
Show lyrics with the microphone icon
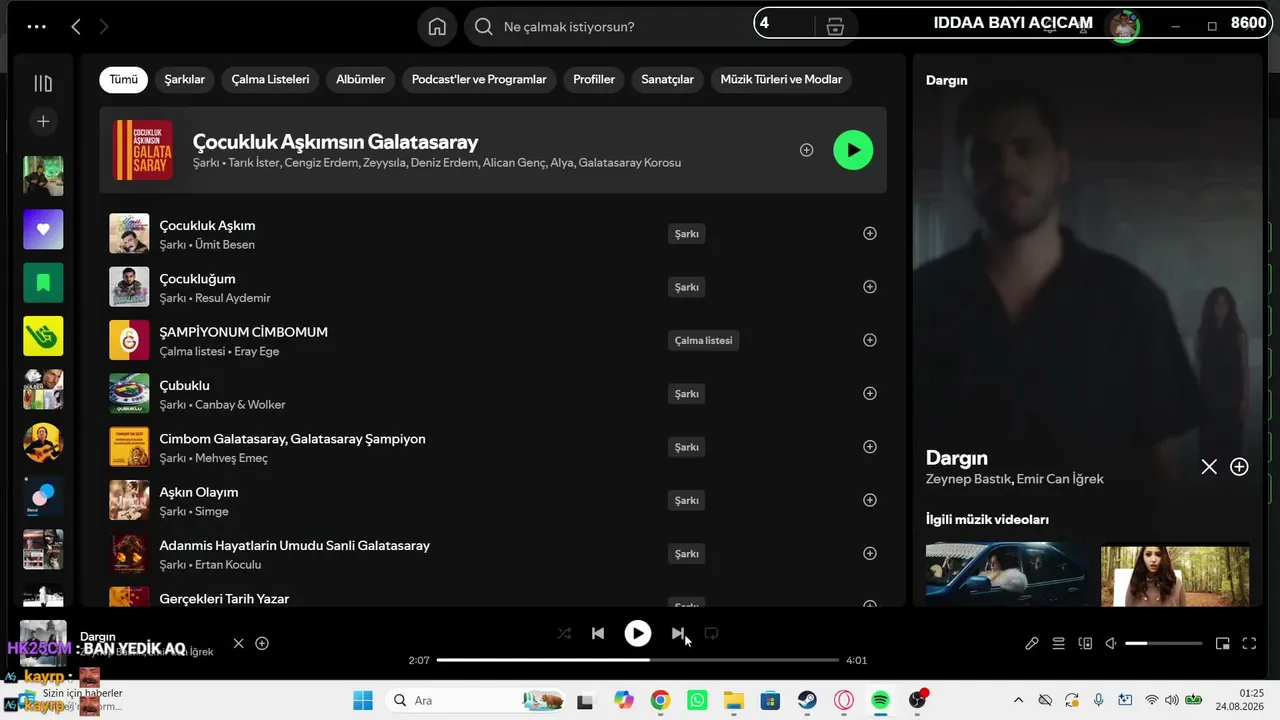[x=1032, y=643]
